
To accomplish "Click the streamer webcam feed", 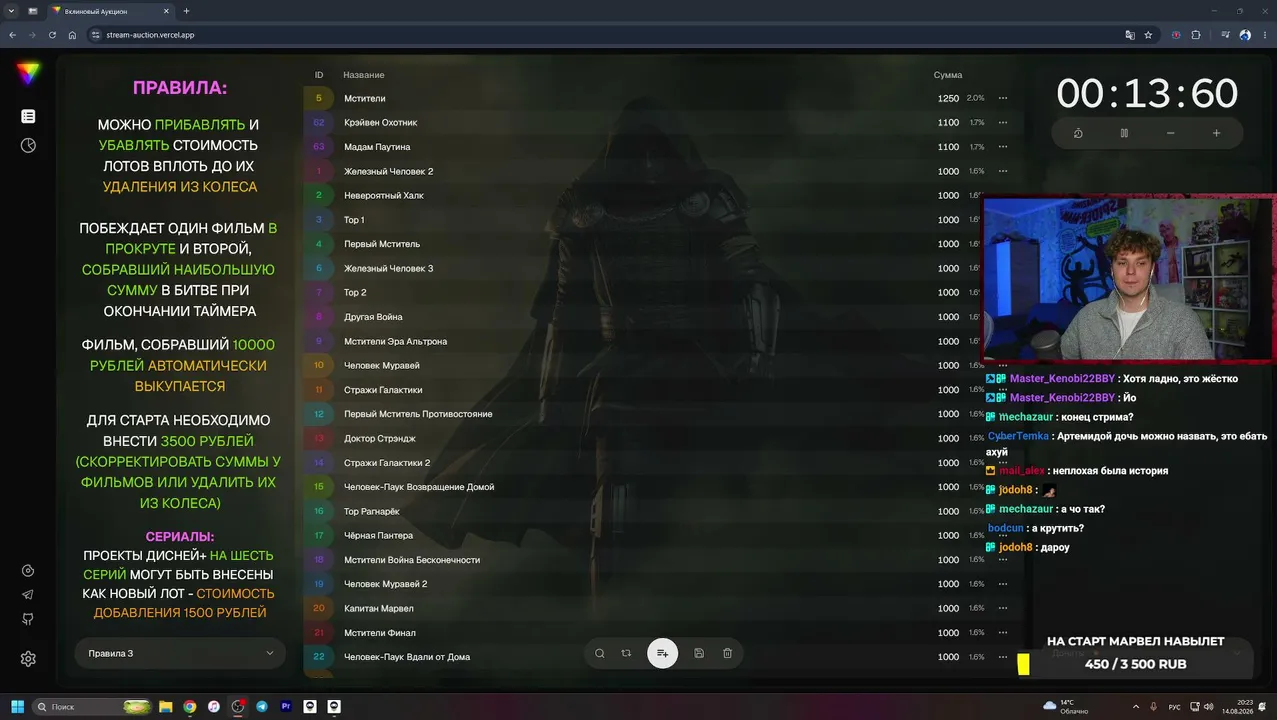I will pyautogui.click(x=1129, y=277).
